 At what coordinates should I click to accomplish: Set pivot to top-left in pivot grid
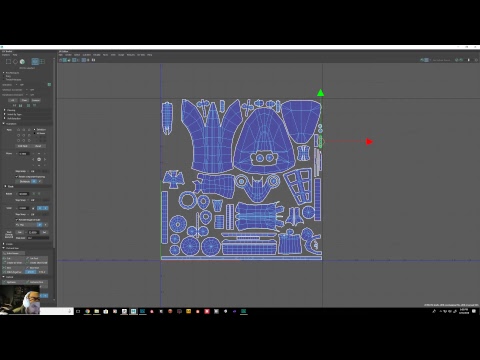[x=18, y=130]
